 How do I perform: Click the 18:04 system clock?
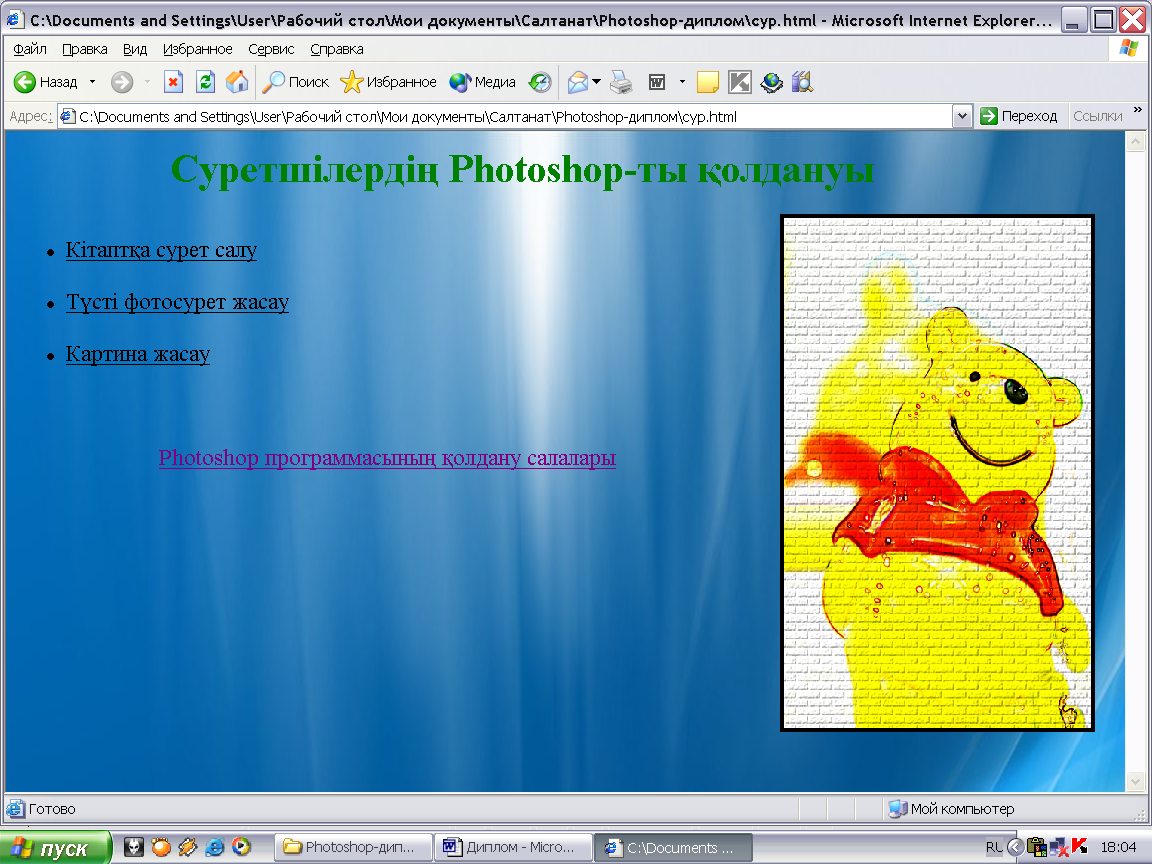(1118, 847)
